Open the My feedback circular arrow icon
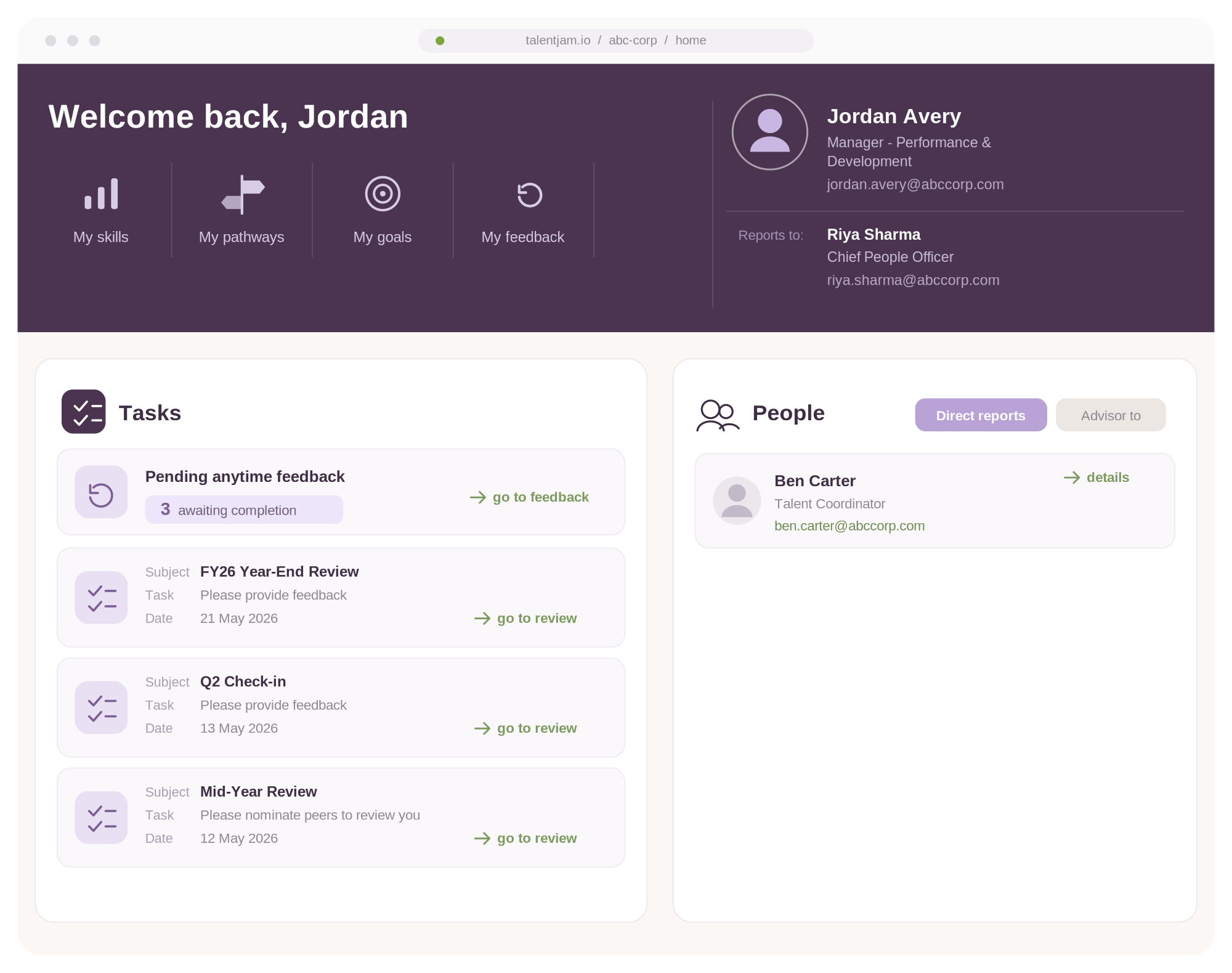Image resolution: width=1232 pixels, height=973 pixels. (529, 195)
